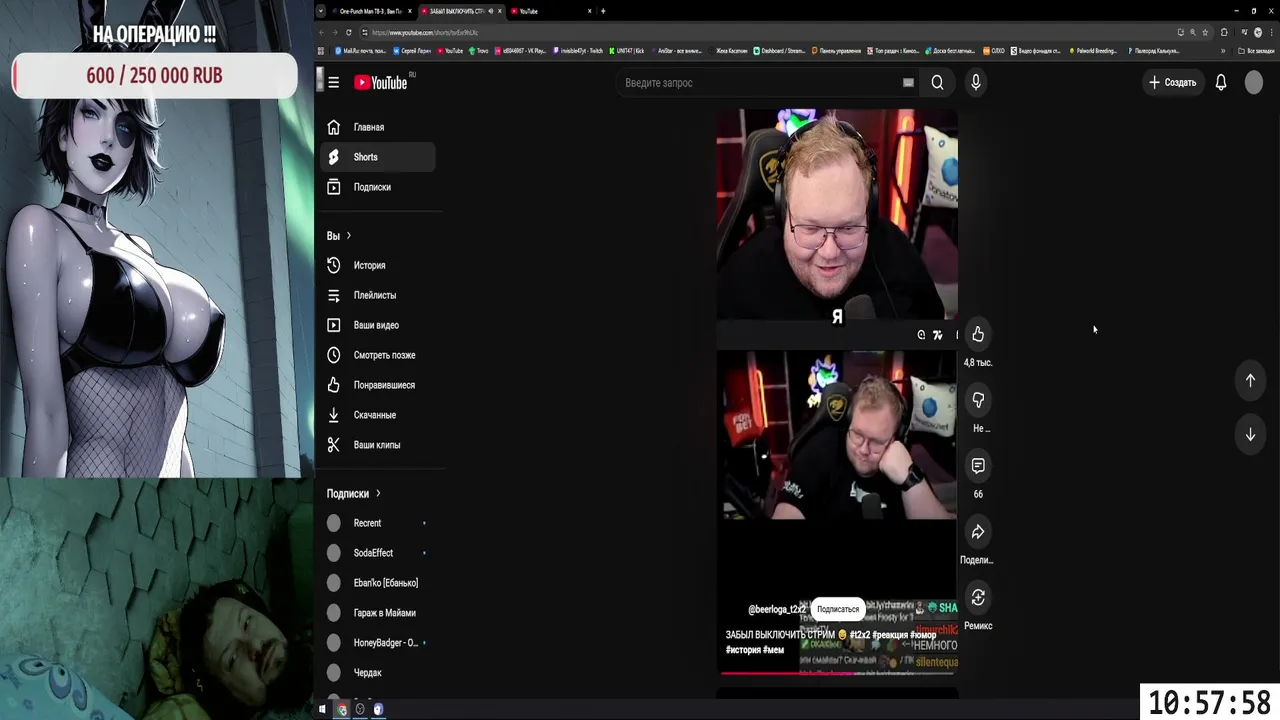Screen dimensions: 1280x720
Task: Select Shorts in the sidebar
Action: tap(377, 157)
